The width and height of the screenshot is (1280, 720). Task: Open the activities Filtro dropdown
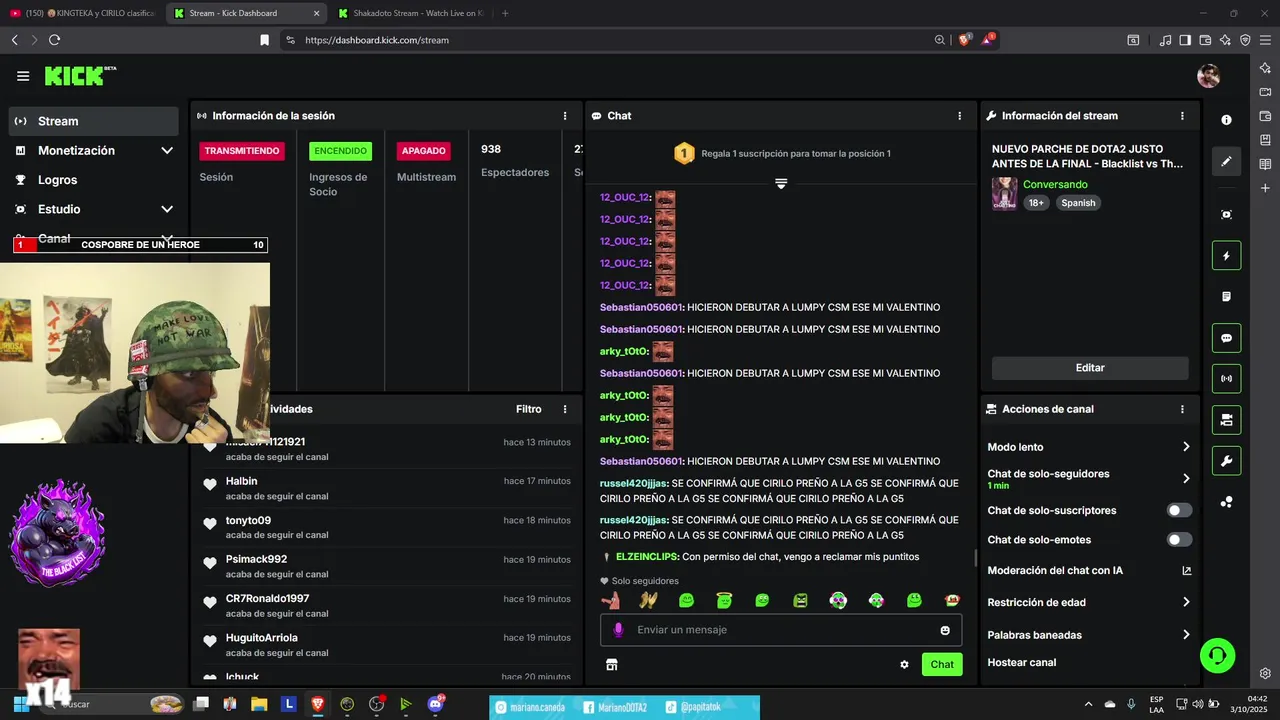pyautogui.click(x=529, y=409)
